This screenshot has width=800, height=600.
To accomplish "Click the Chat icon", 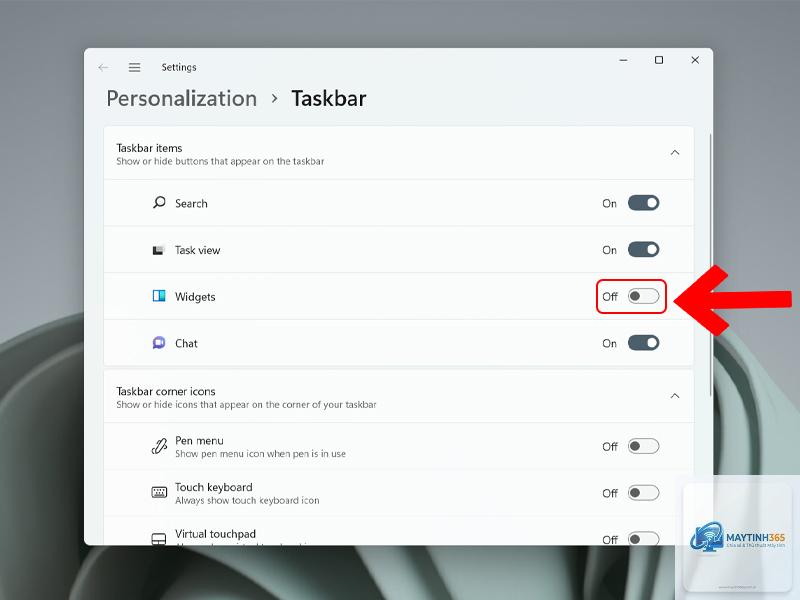I will pos(159,343).
